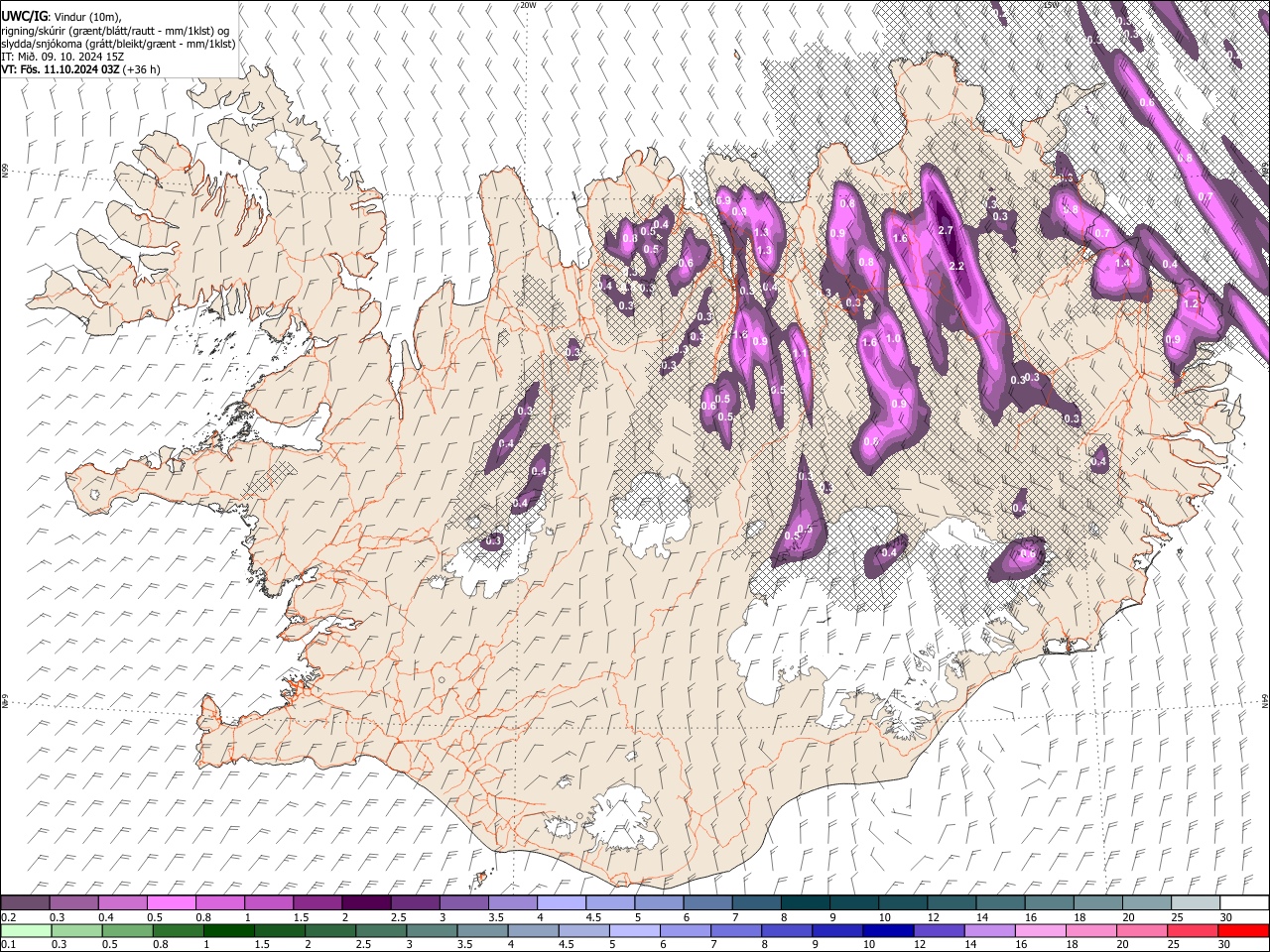Select the 1.1 precipitation value on the map
Viewport: 1270px width, 952px height.
point(800,354)
